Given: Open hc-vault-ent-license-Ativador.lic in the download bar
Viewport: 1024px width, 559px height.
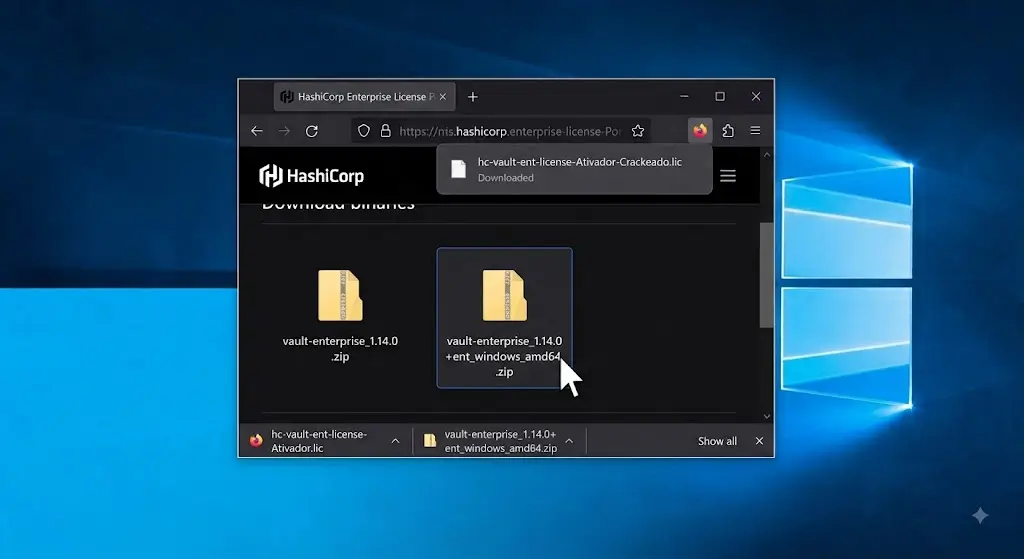Looking at the screenshot, I should pyautogui.click(x=319, y=441).
